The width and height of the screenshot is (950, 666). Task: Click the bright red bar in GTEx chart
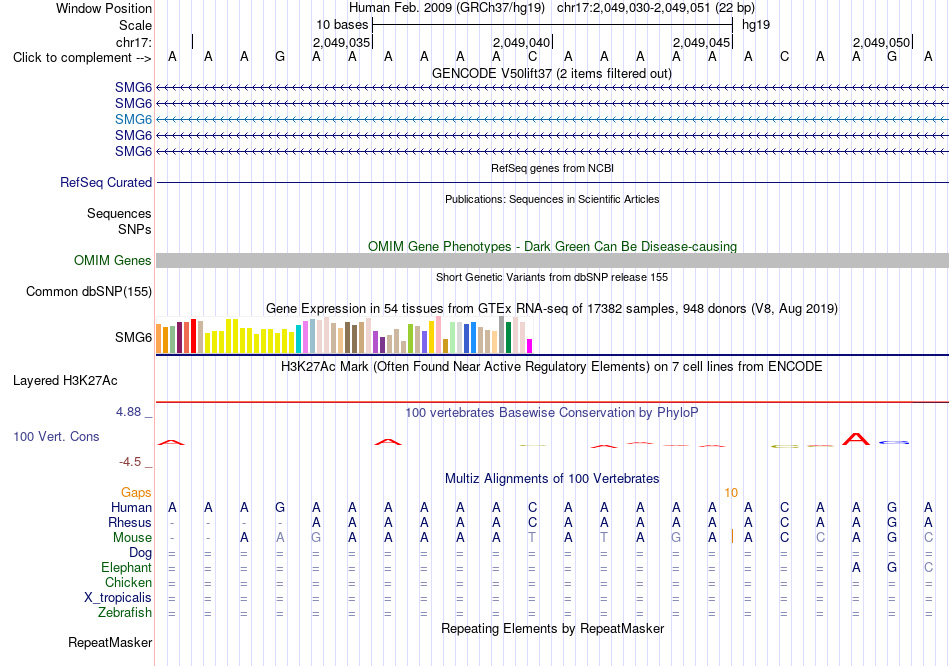[x=193, y=336]
